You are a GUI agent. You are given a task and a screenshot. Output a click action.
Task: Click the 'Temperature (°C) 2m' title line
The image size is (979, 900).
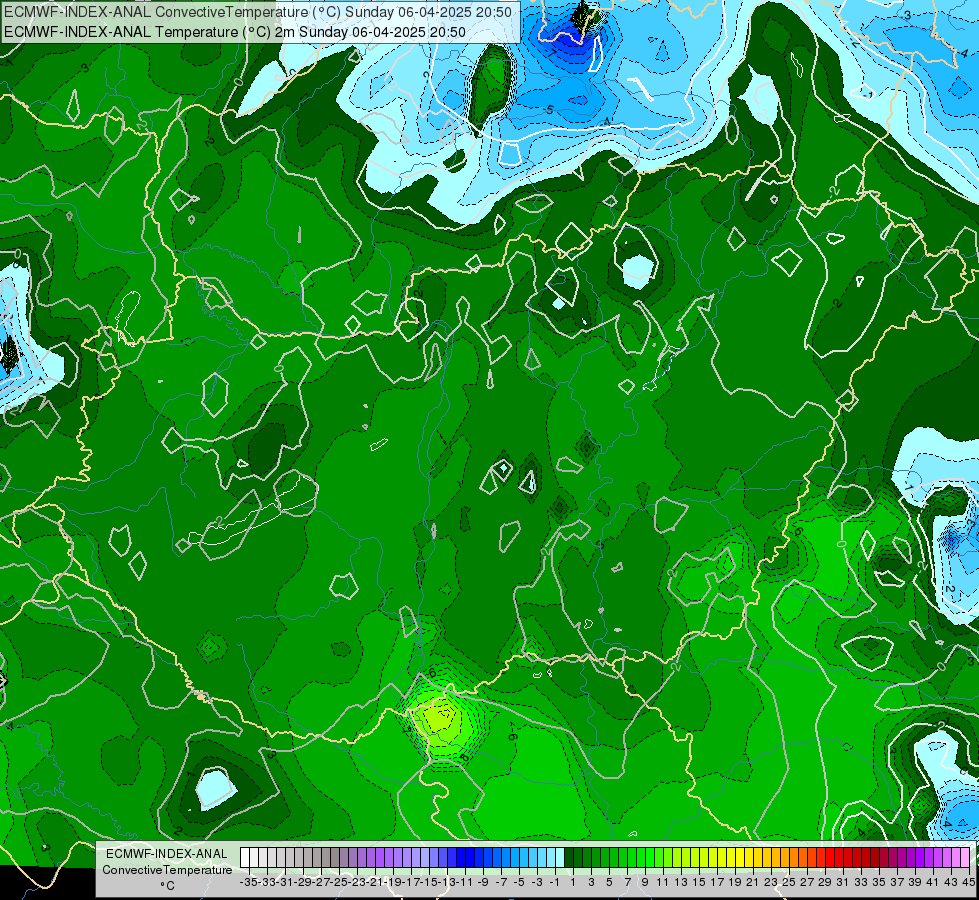pyautogui.click(x=235, y=32)
